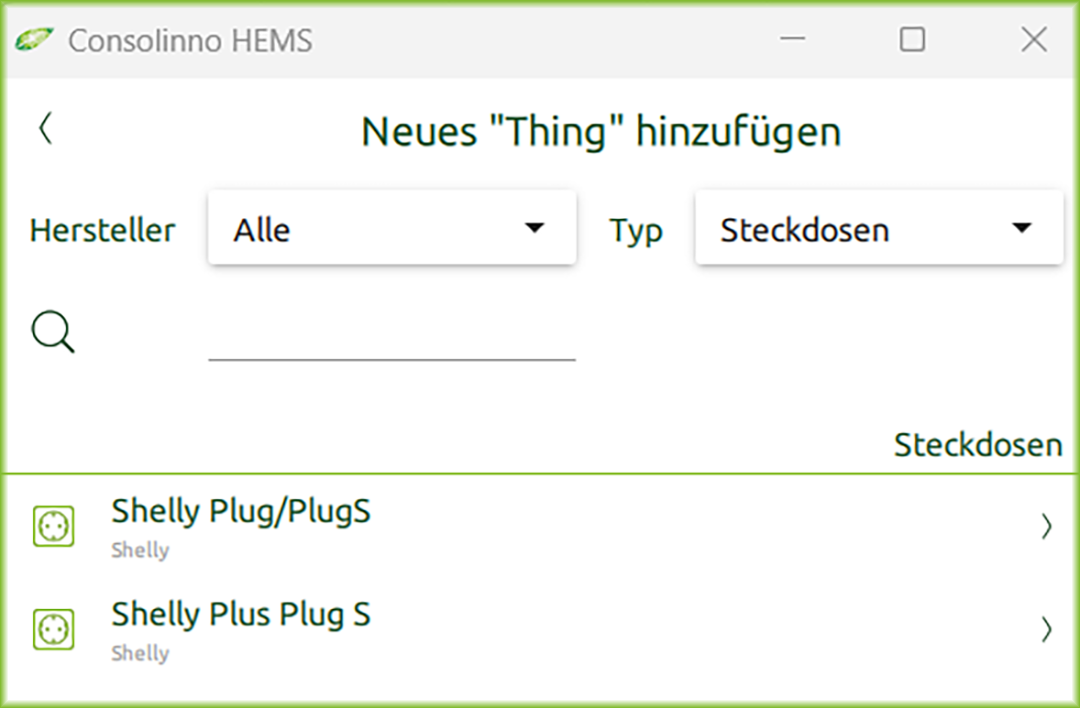Viewport: 1080px width, 708px height.
Task: Maximize the Consolinno HEMS window
Action: [912, 40]
